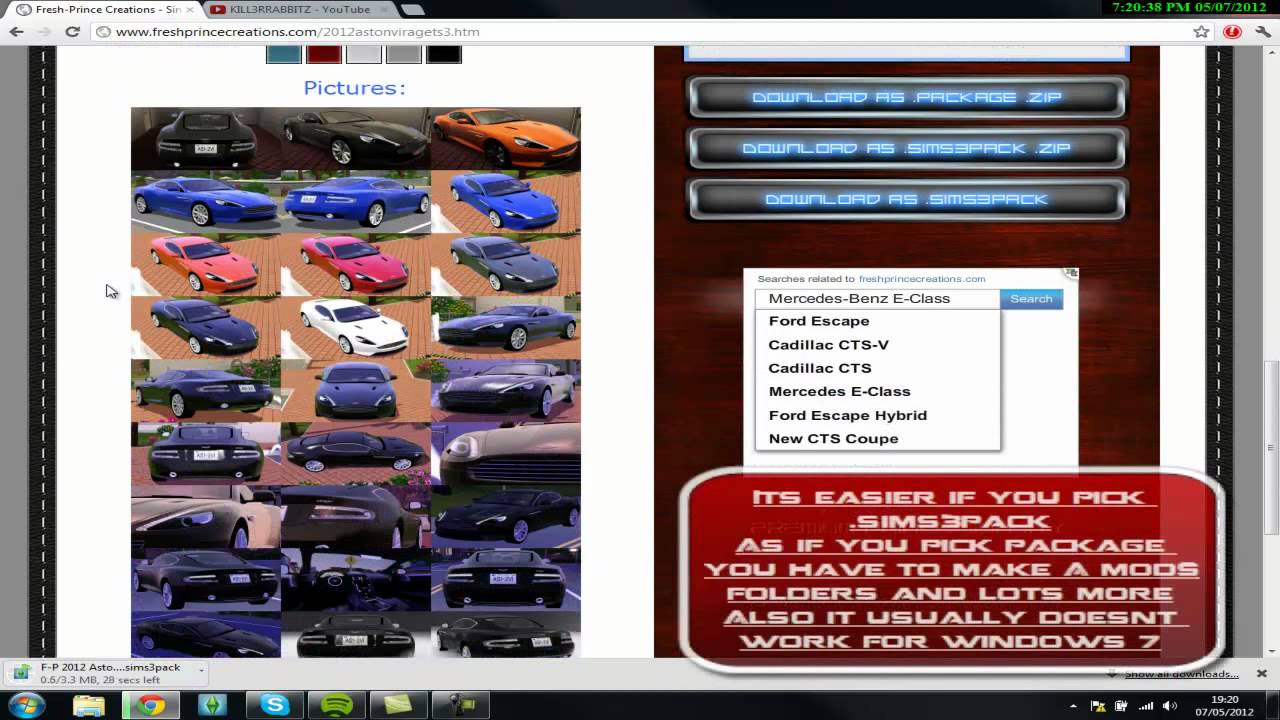
Task: Open Skype from the taskbar
Action: click(x=275, y=706)
